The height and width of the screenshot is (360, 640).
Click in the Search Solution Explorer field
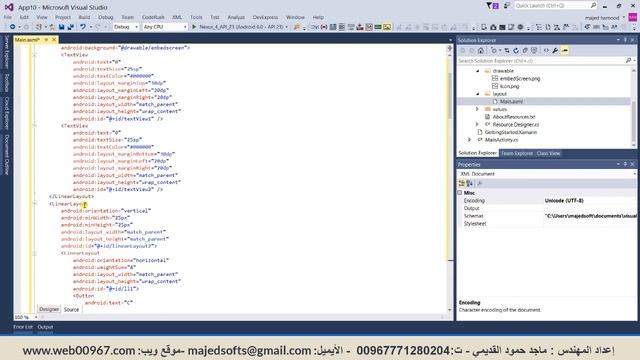point(541,60)
